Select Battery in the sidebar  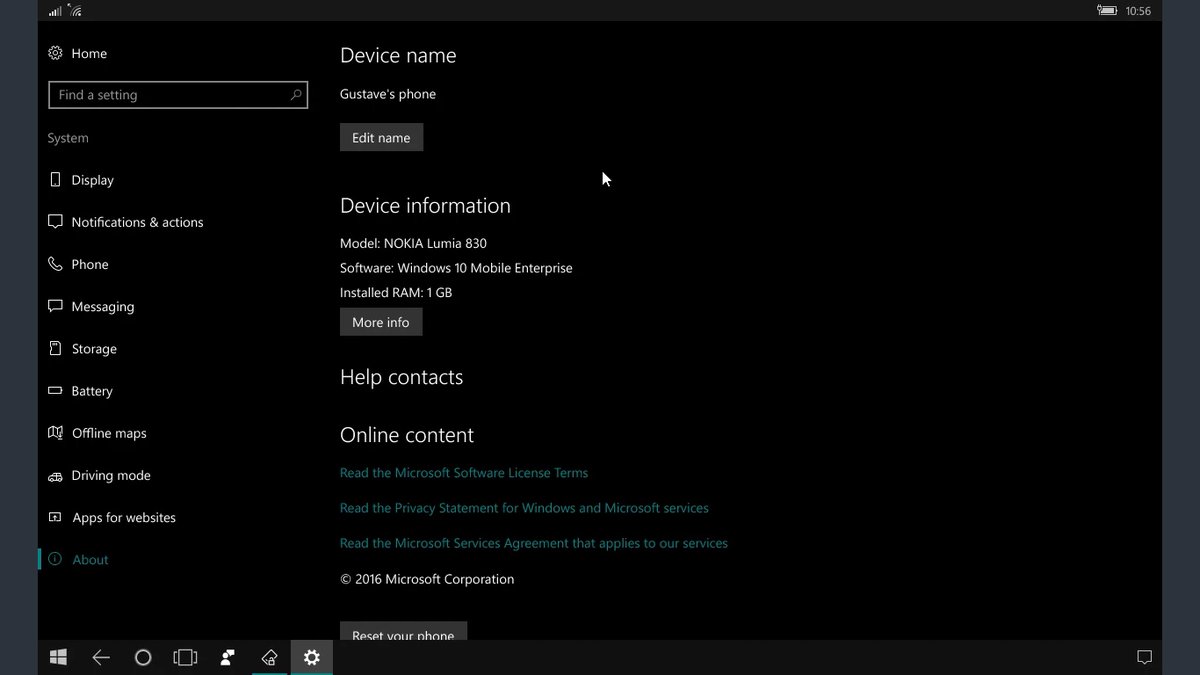pyautogui.click(x=92, y=391)
